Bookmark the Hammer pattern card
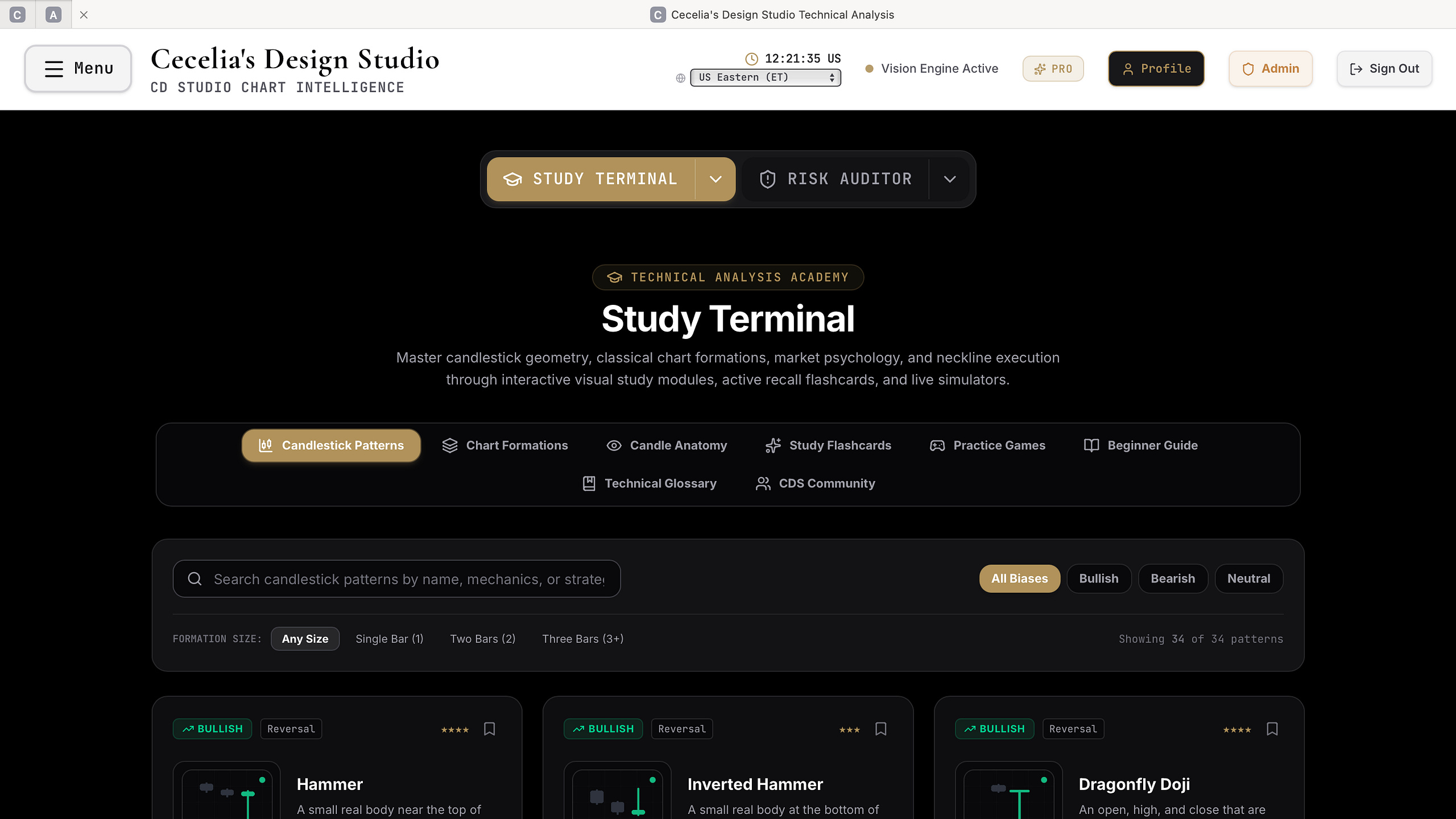1456x819 pixels. (489, 729)
